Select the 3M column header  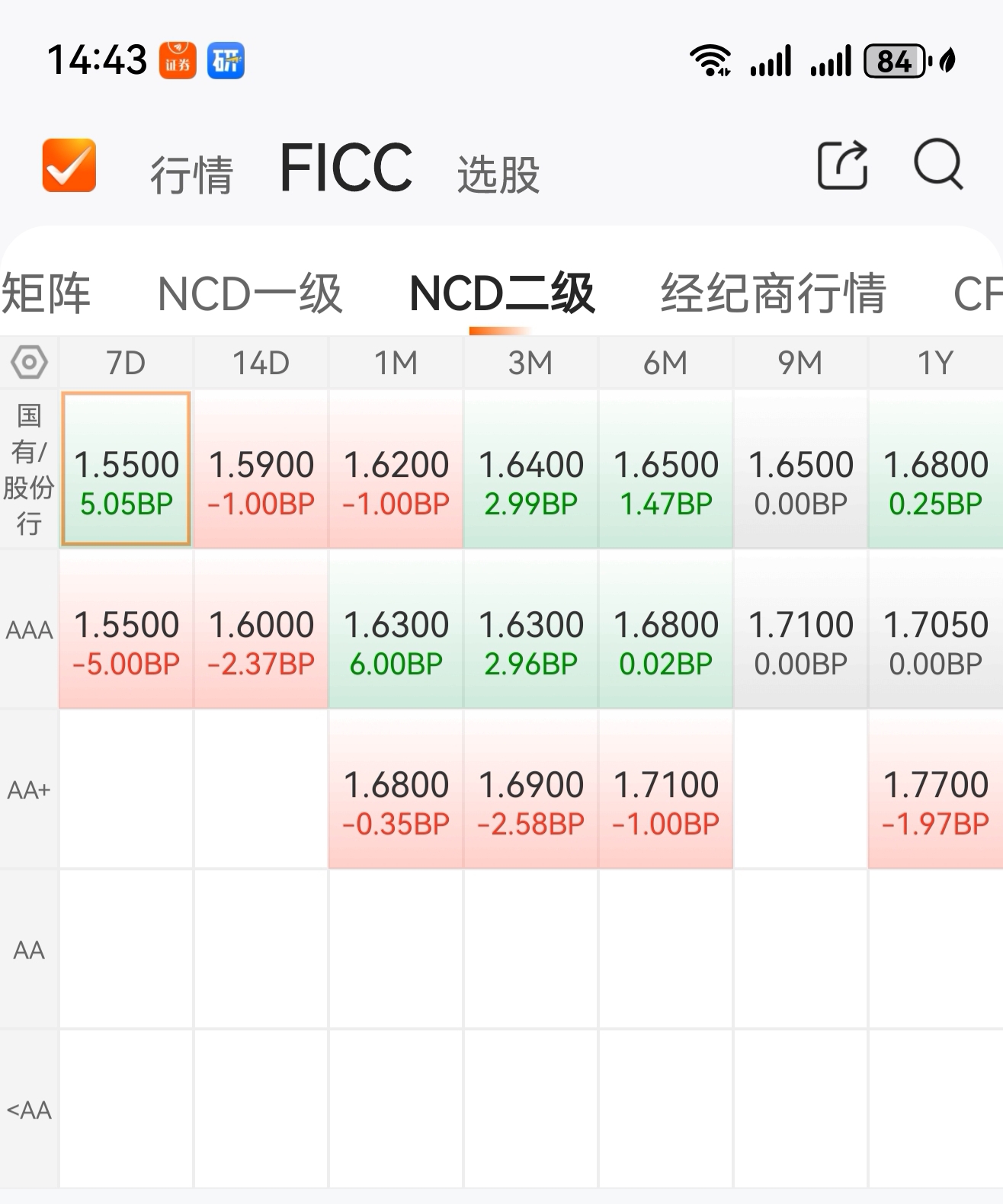(530, 363)
